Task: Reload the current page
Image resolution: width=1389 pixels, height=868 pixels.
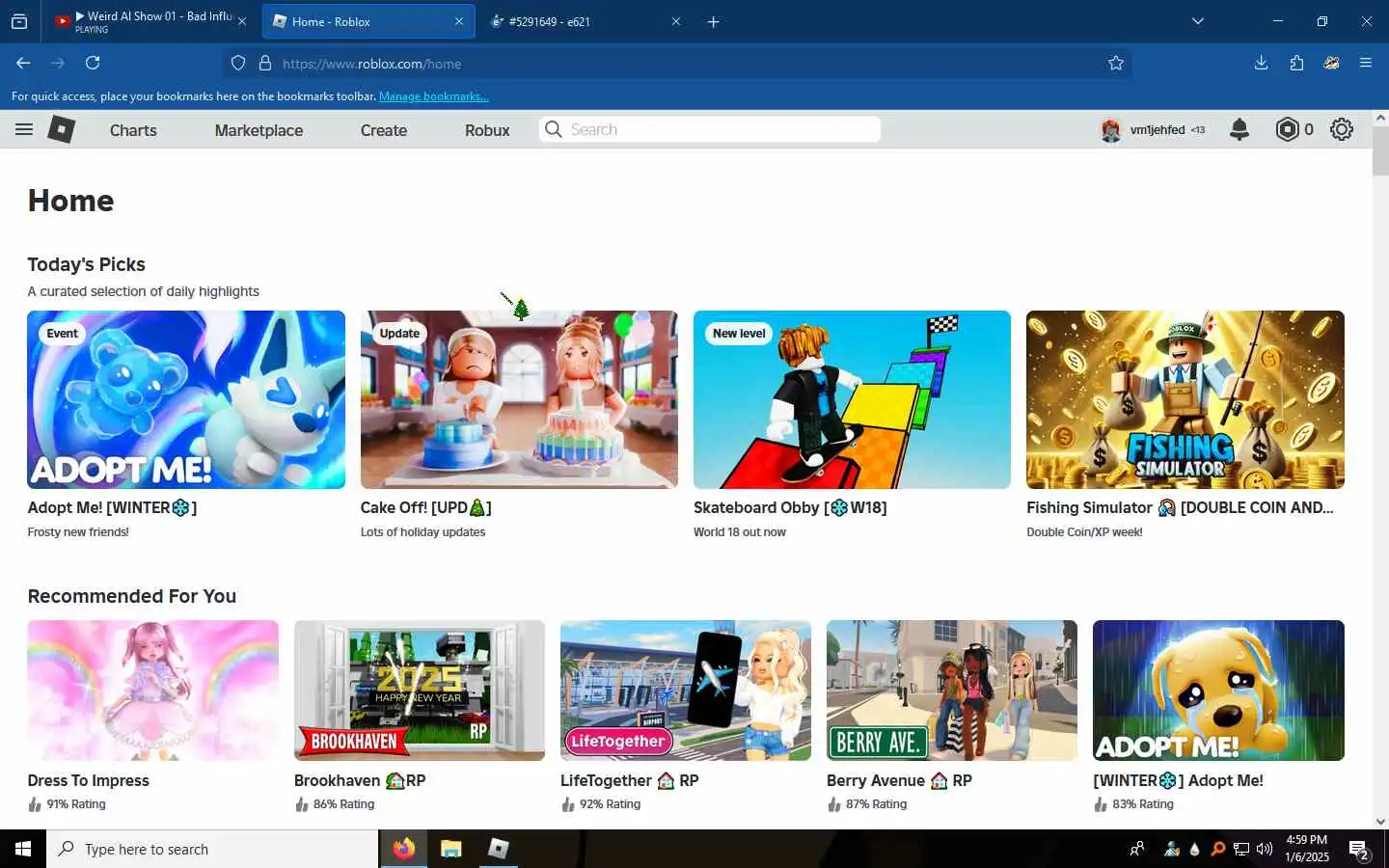Action: (x=93, y=63)
